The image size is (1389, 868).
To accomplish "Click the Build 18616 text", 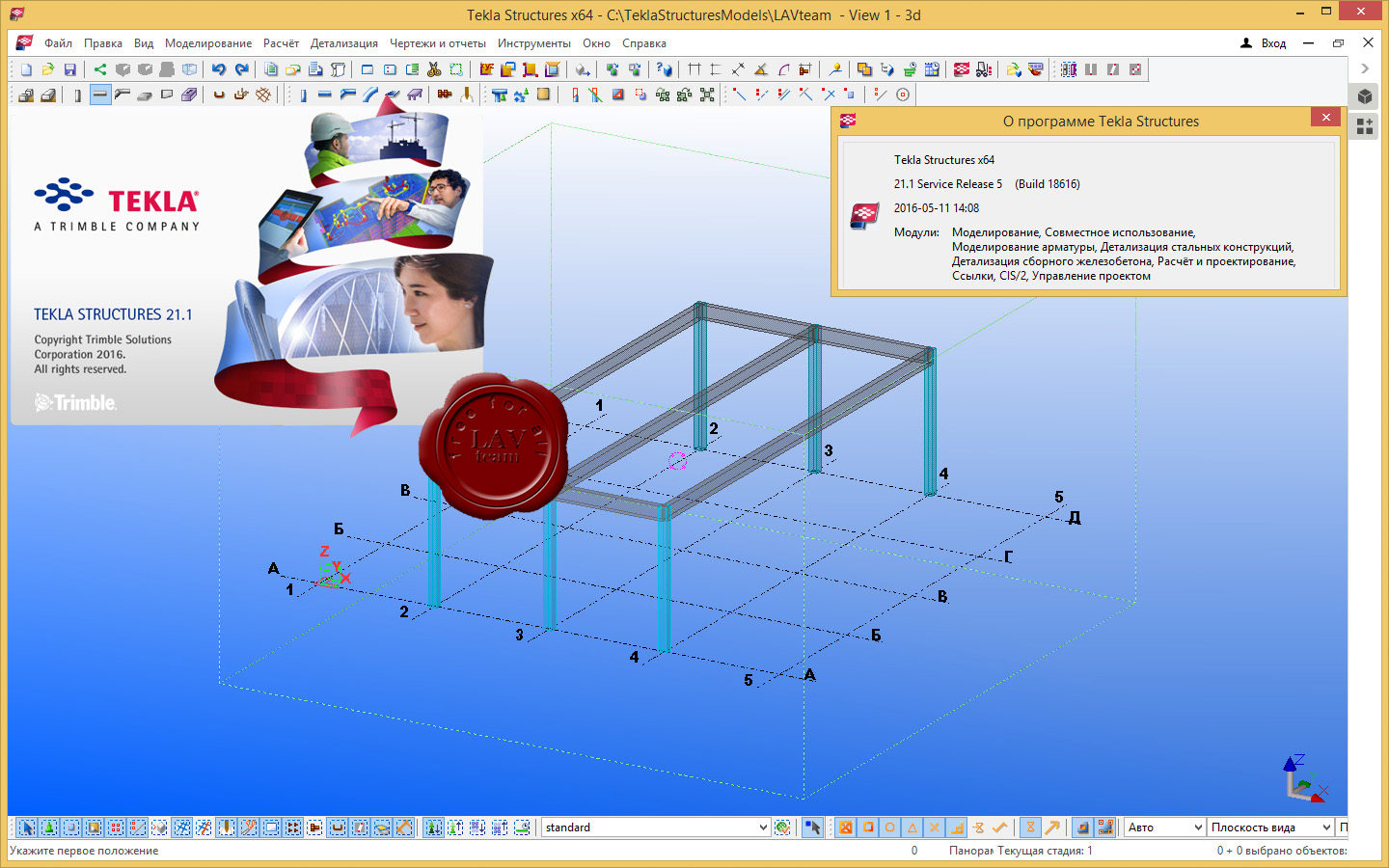I will tap(1048, 184).
